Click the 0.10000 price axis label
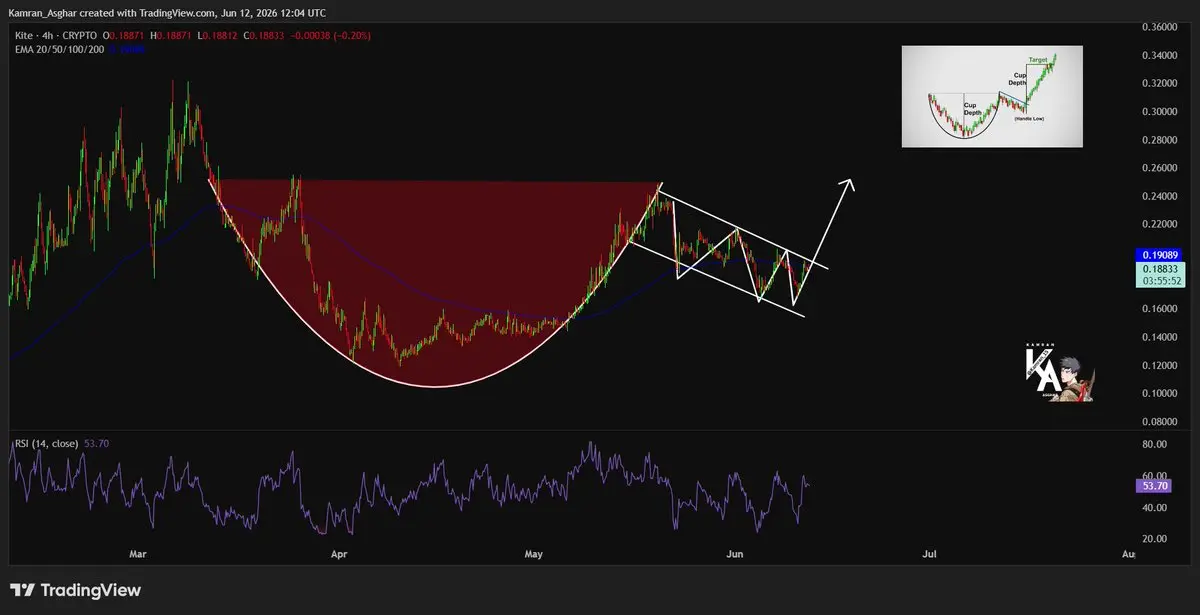 [x=1161, y=394]
